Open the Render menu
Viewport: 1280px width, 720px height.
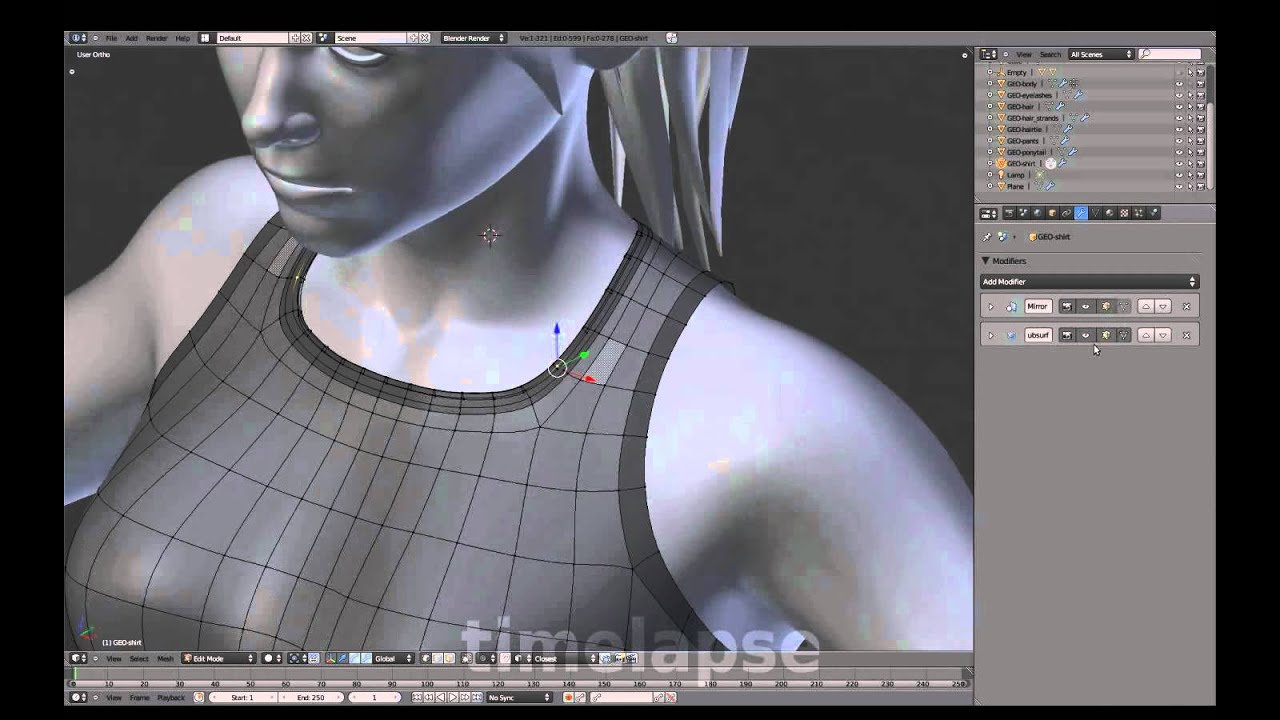click(x=157, y=38)
